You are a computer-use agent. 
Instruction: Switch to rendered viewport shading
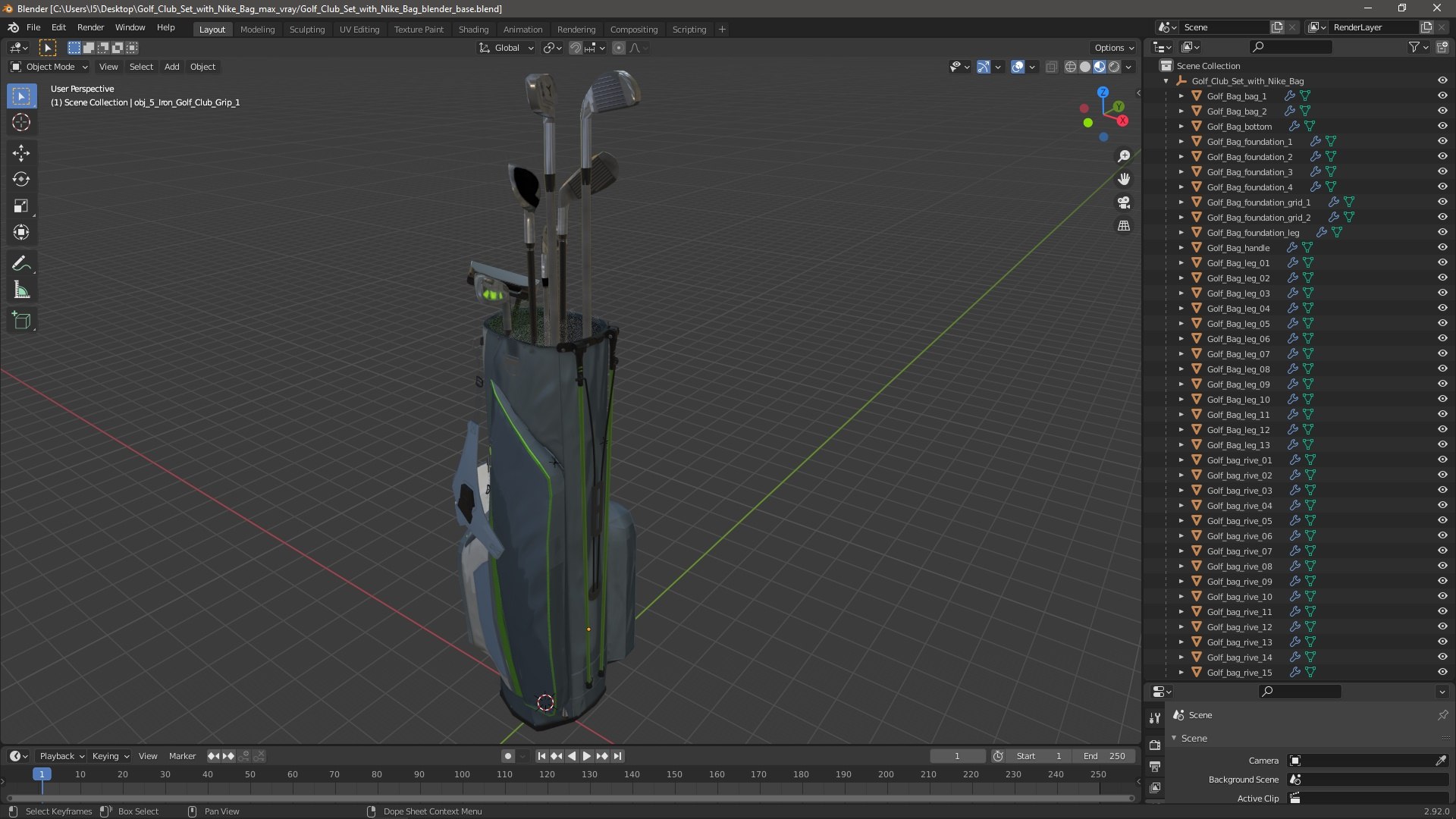1114,67
